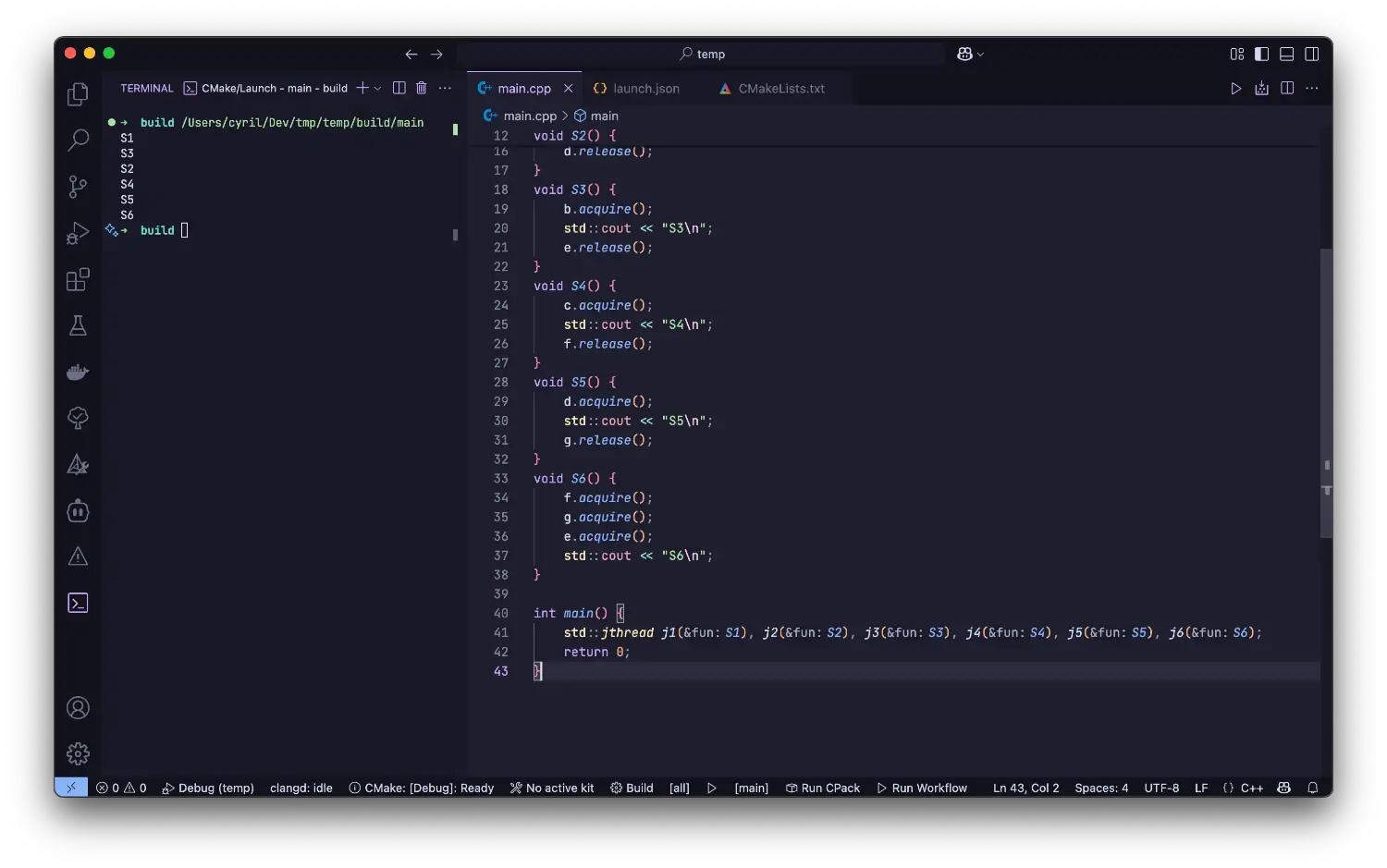Viewport: 1387px width, 868px height.
Task: Toggle the bottom panel layout button
Action: click(x=1286, y=55)
